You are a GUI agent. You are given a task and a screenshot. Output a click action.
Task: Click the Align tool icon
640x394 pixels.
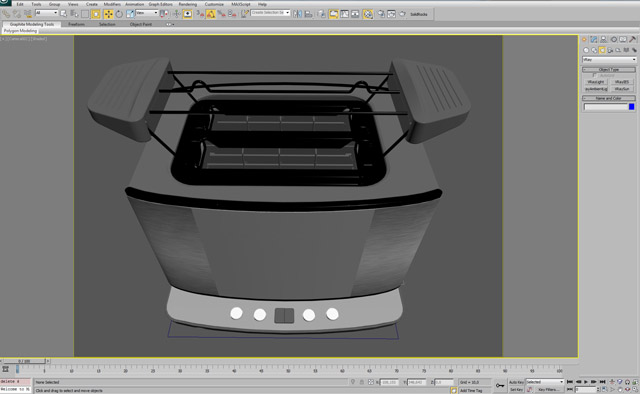(308, 14)
